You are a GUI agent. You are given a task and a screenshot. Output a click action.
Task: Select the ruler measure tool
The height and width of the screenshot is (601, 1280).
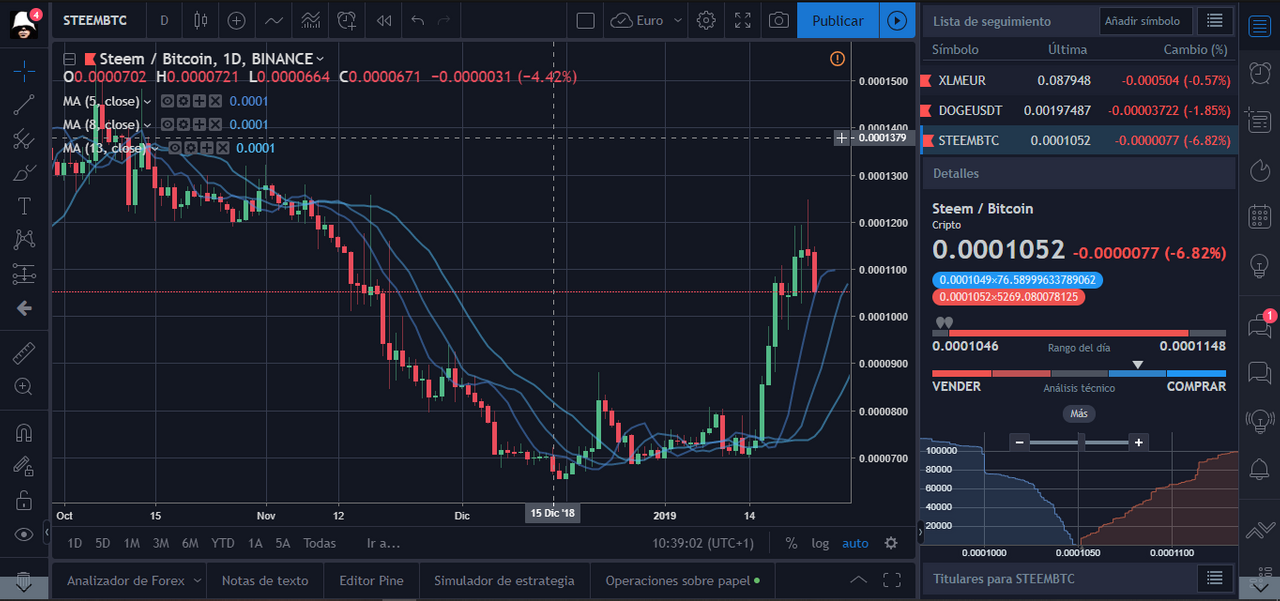coord(24,352)
